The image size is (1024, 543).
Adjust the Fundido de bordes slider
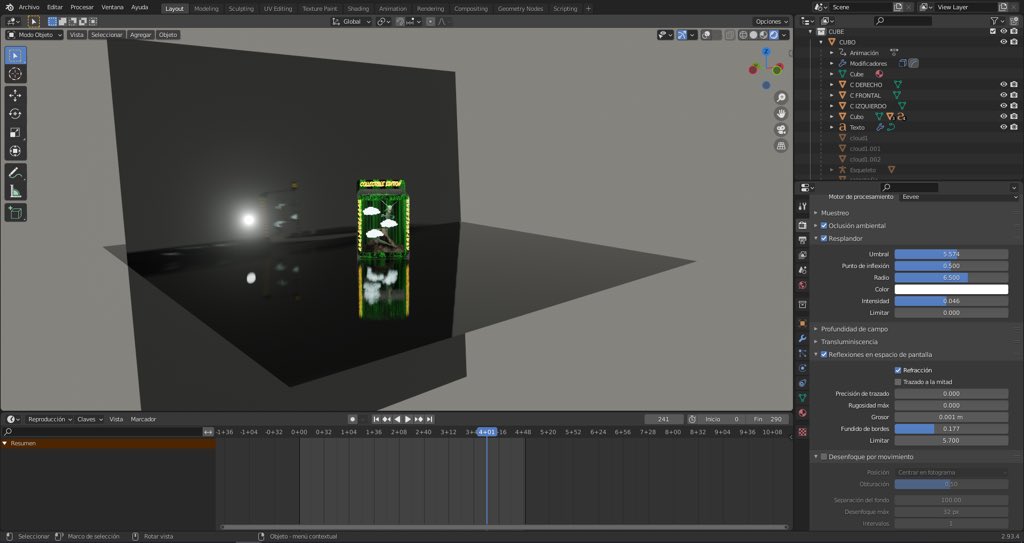pyautogui.click(x=951, y=429)
